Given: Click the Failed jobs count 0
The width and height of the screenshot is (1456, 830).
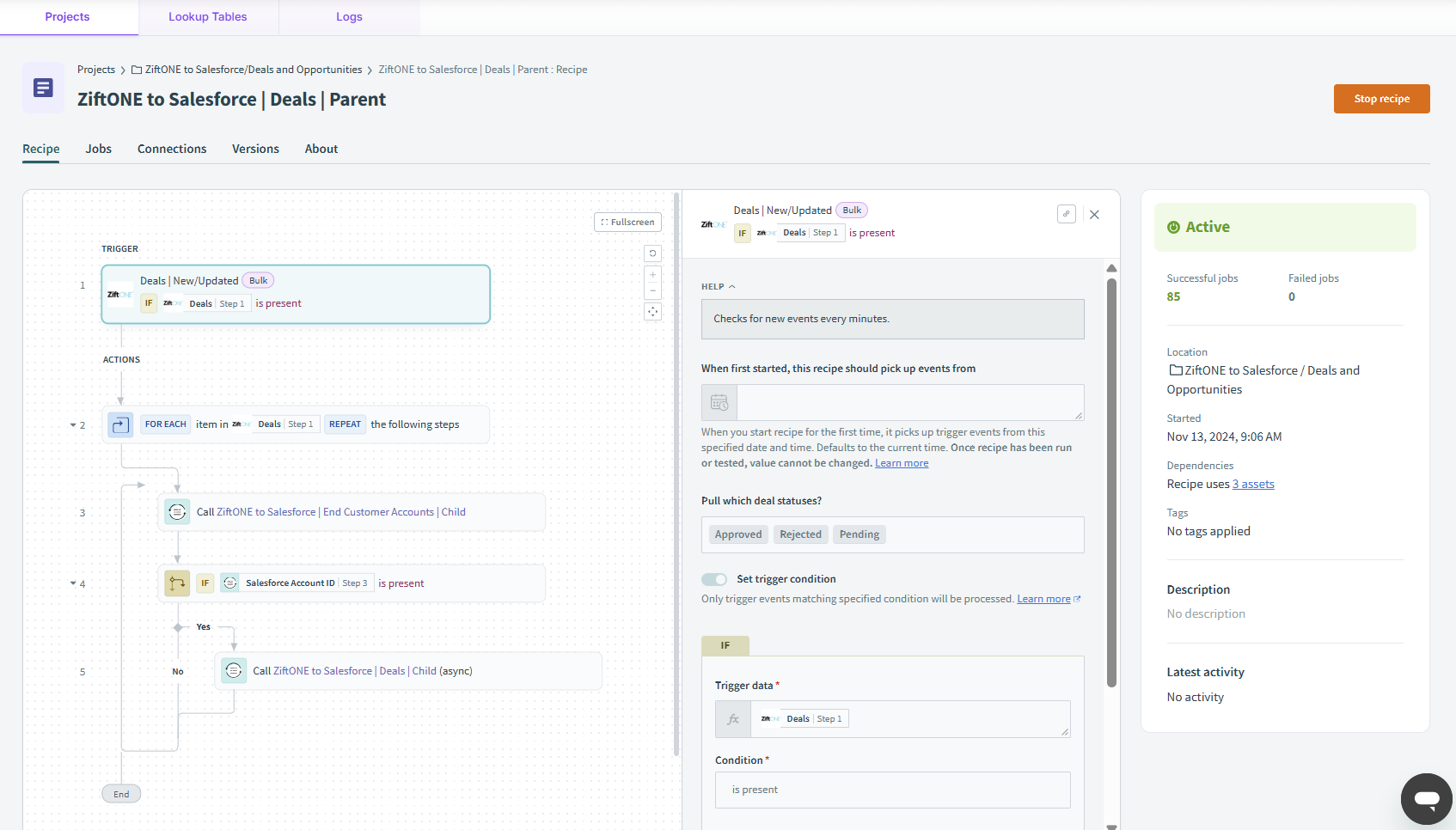Looking at the screenshot, I should click(x=1292, y=296).
